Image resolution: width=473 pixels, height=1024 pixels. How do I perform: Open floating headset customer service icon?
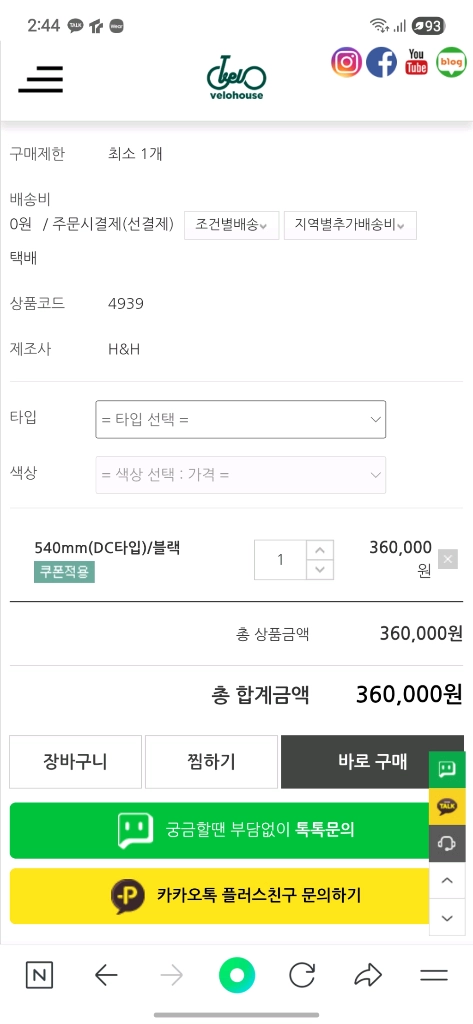tap(447, 843)
